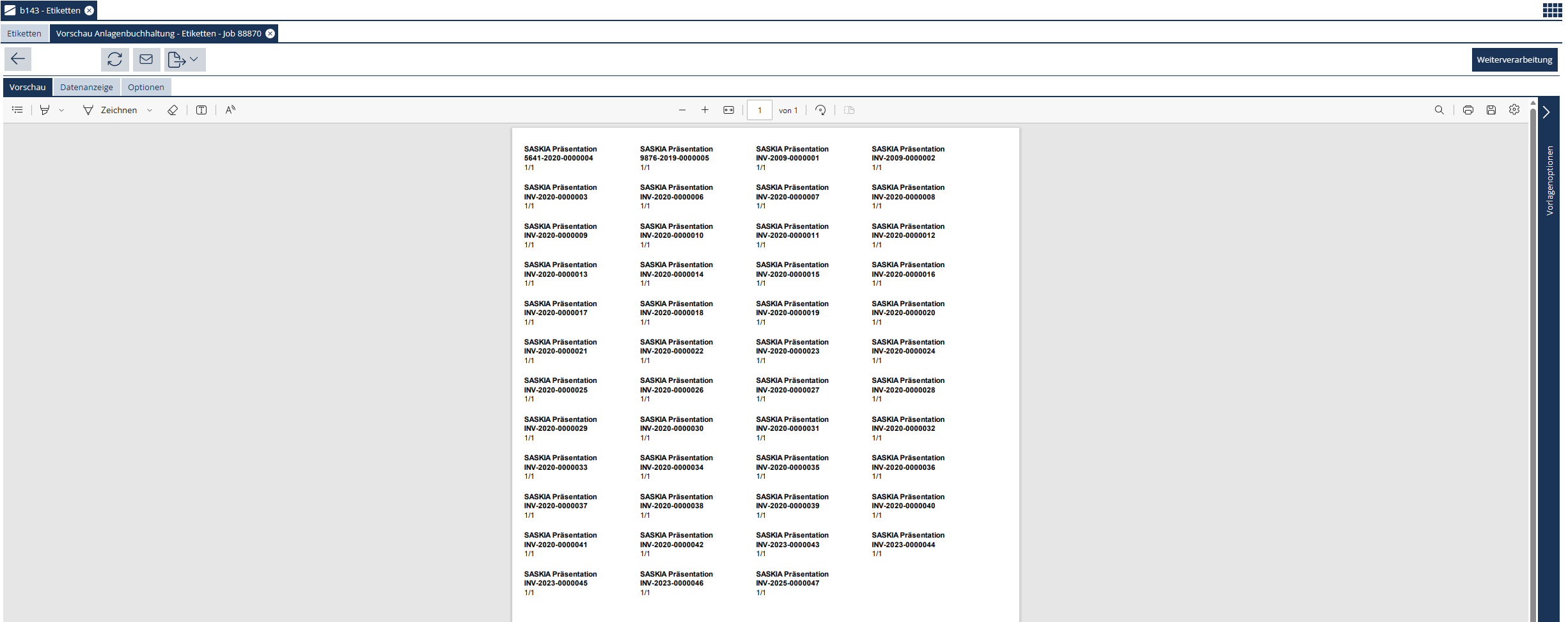Rotate the document view
The height and width of the screenshot is (622, 1568).
pos(820,110)
